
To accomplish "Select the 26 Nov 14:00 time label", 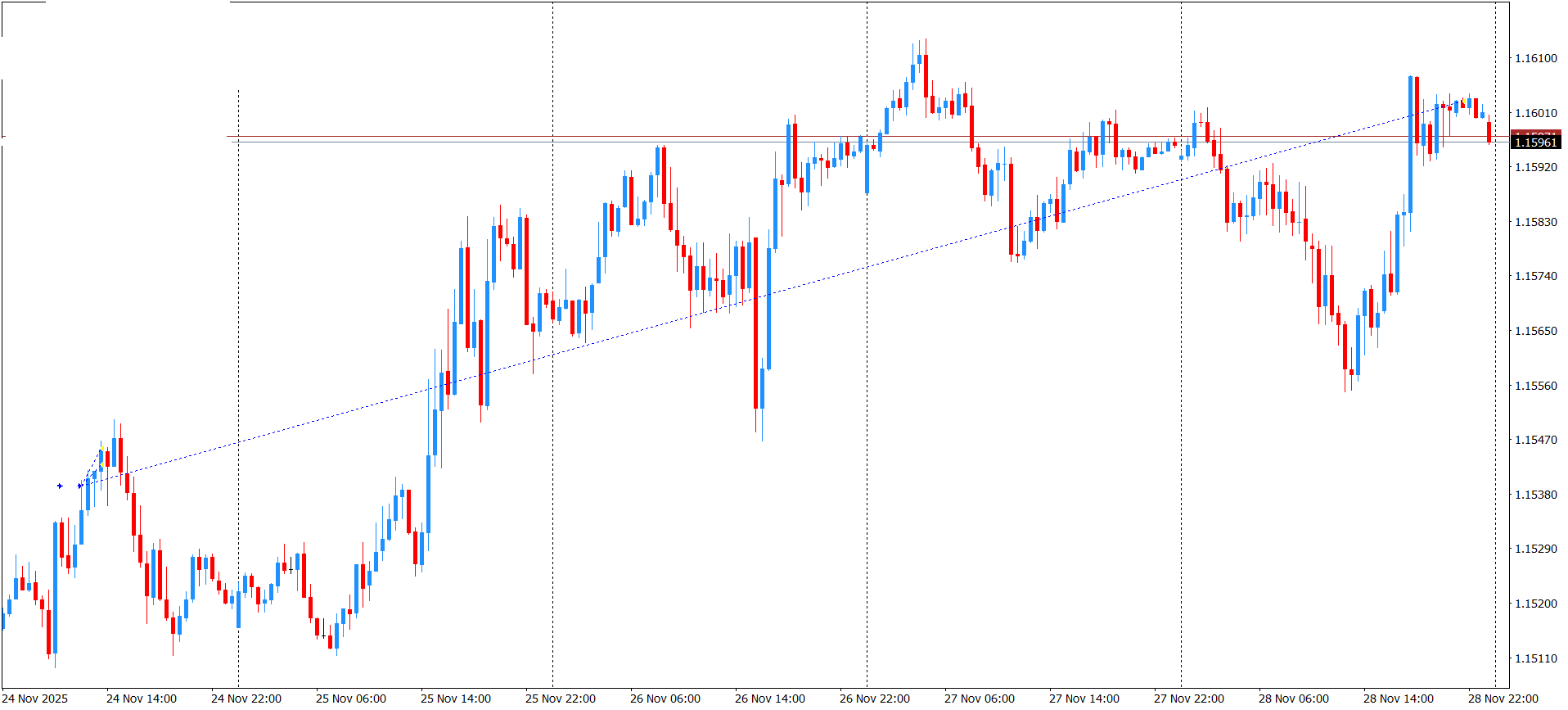I will pos(770,699).
